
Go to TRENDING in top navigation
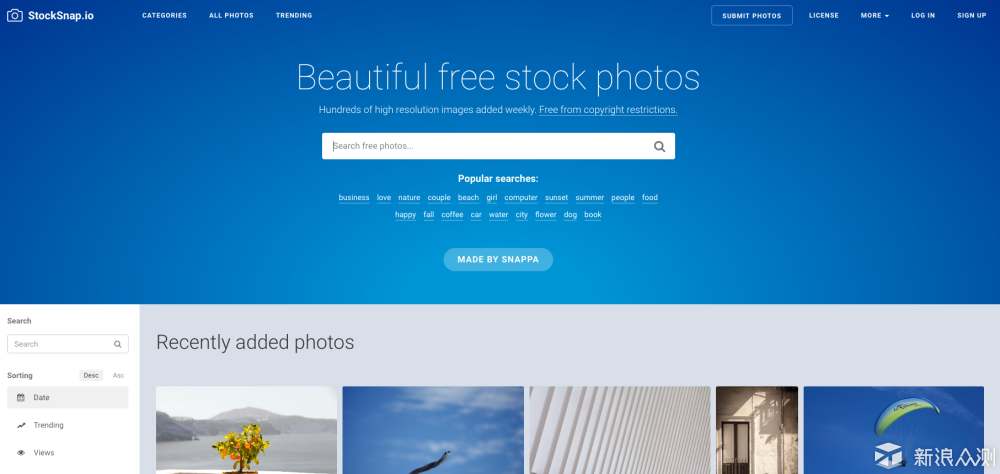294,15
